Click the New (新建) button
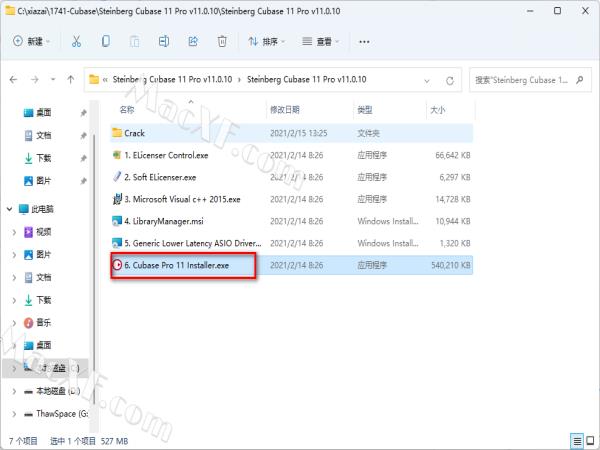The width and height of the screenshot is (600, 450). (31, 41)
